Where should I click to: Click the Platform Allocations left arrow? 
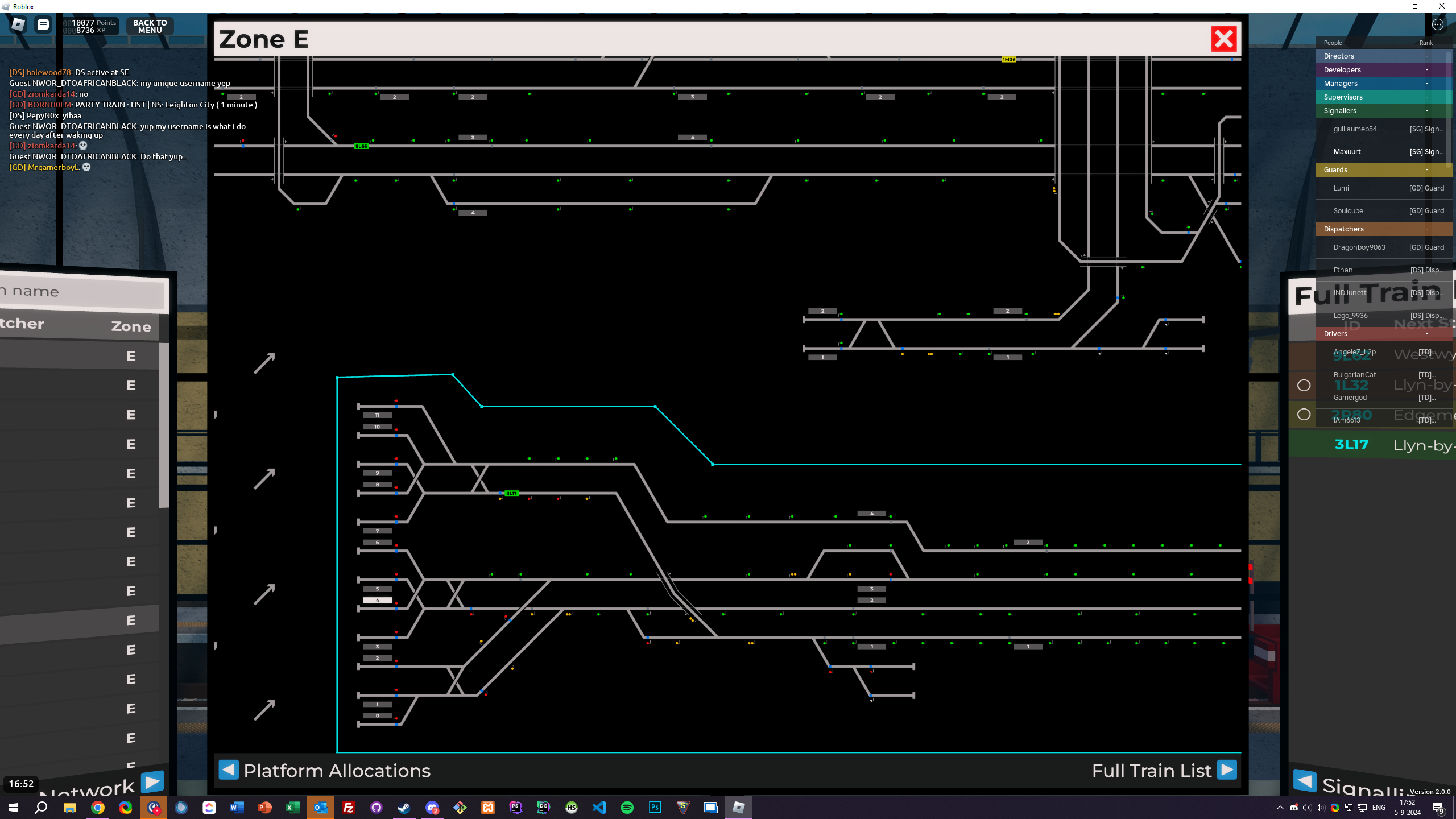(x=229, y=770)
